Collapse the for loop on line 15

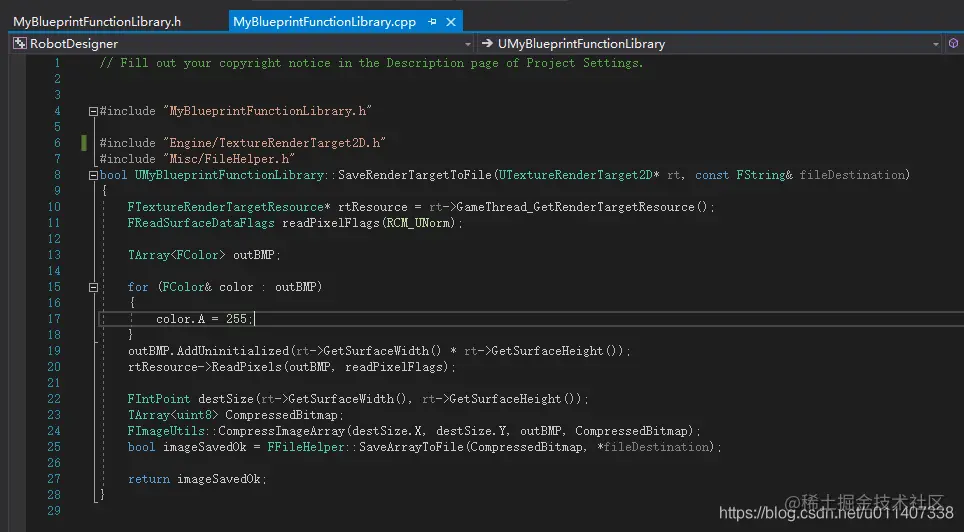coord(93,287)
